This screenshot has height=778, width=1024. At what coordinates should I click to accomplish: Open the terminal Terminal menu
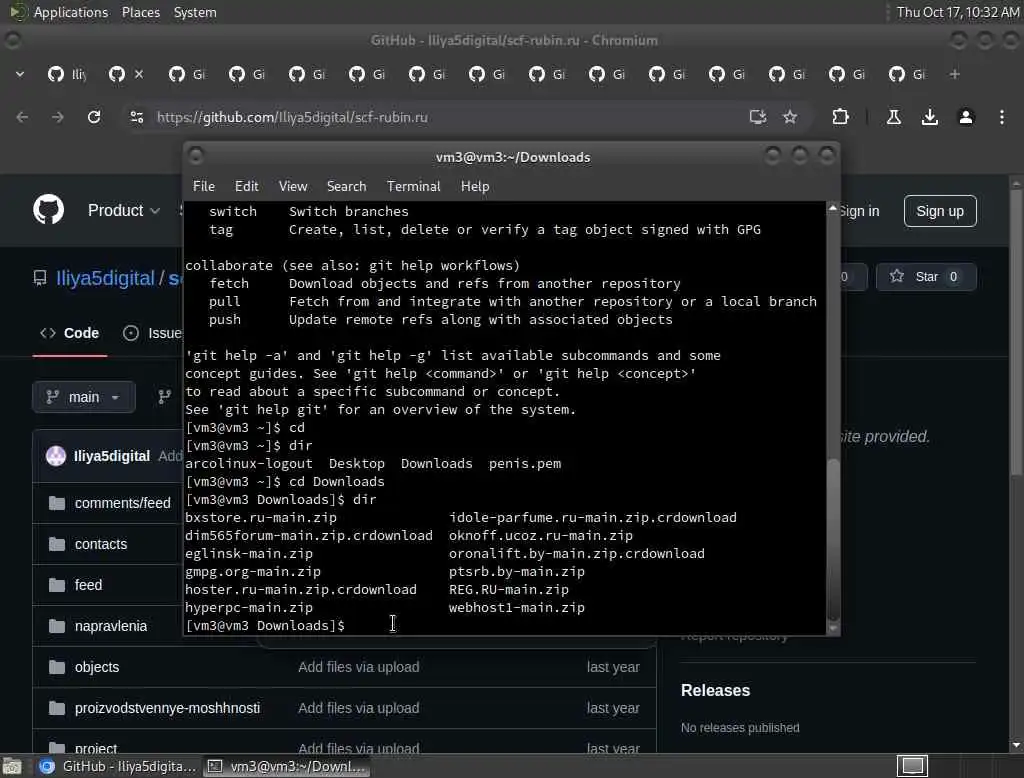coord(413,186)
